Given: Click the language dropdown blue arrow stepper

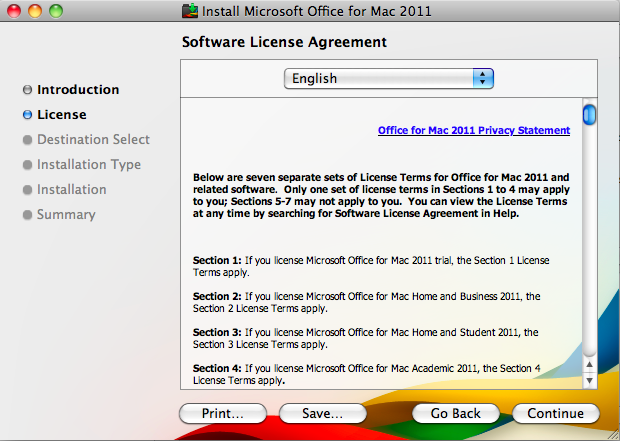Looking at the screenshot, I should point(483,78).
